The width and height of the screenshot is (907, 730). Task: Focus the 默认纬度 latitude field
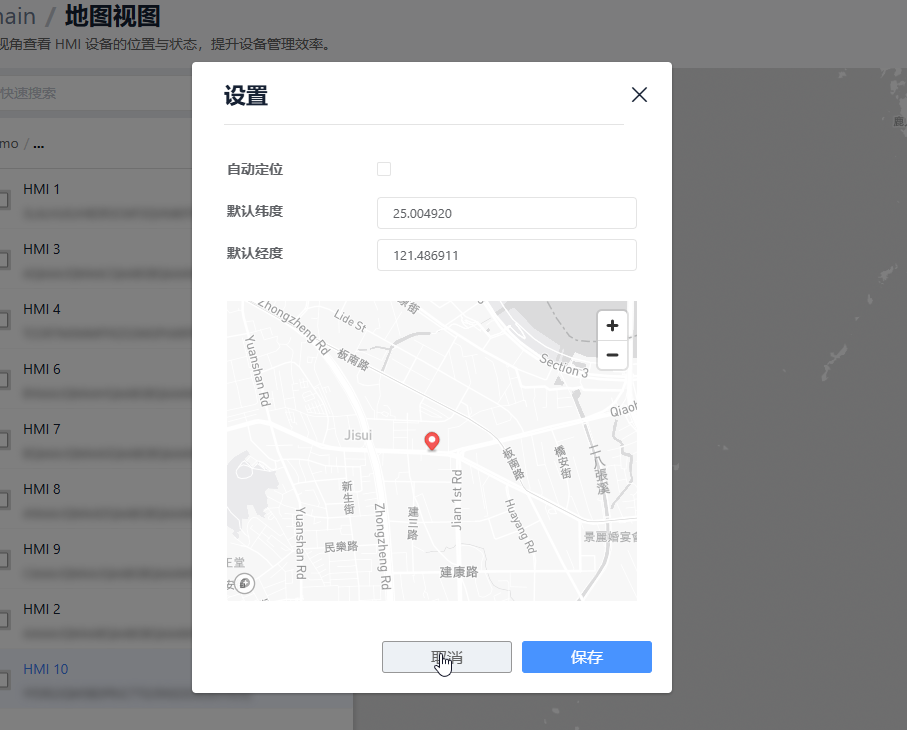click(x=506, y=214)
